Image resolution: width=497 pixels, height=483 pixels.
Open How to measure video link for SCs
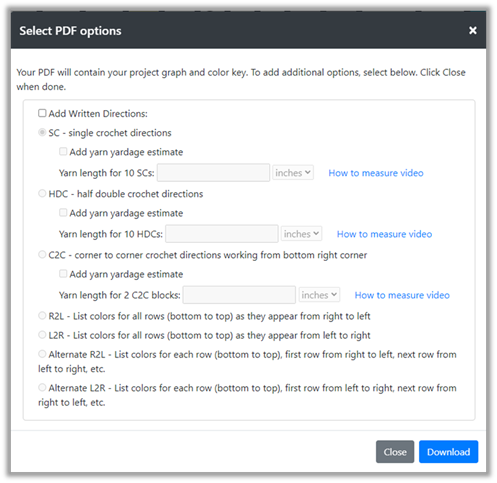pyautogui.click(x=376, y=173)
